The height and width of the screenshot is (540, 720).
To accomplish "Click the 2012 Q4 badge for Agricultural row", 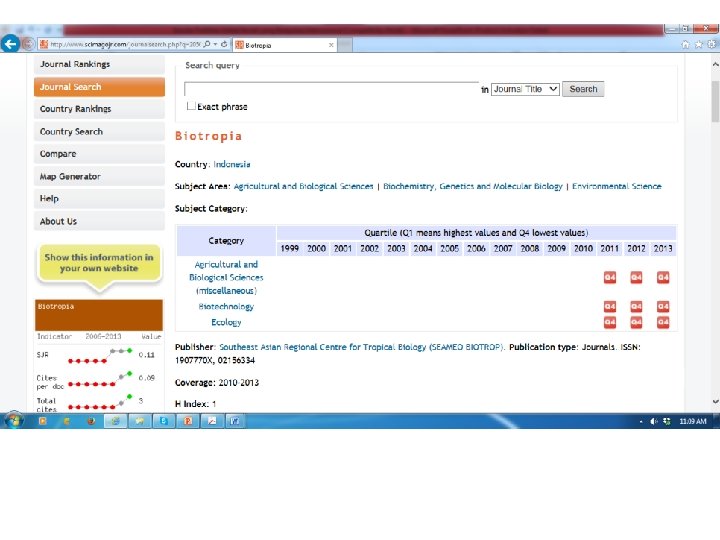I will pos(636,277).
